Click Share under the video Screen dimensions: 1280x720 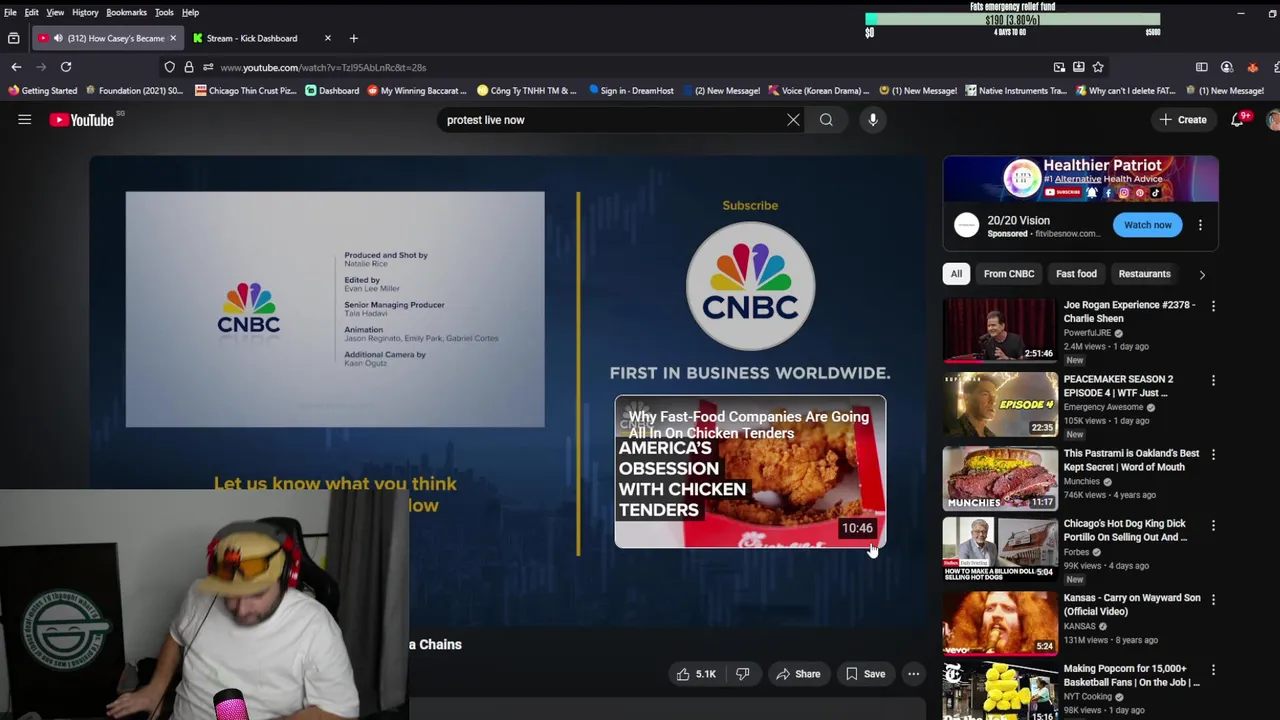pos(798,674)
